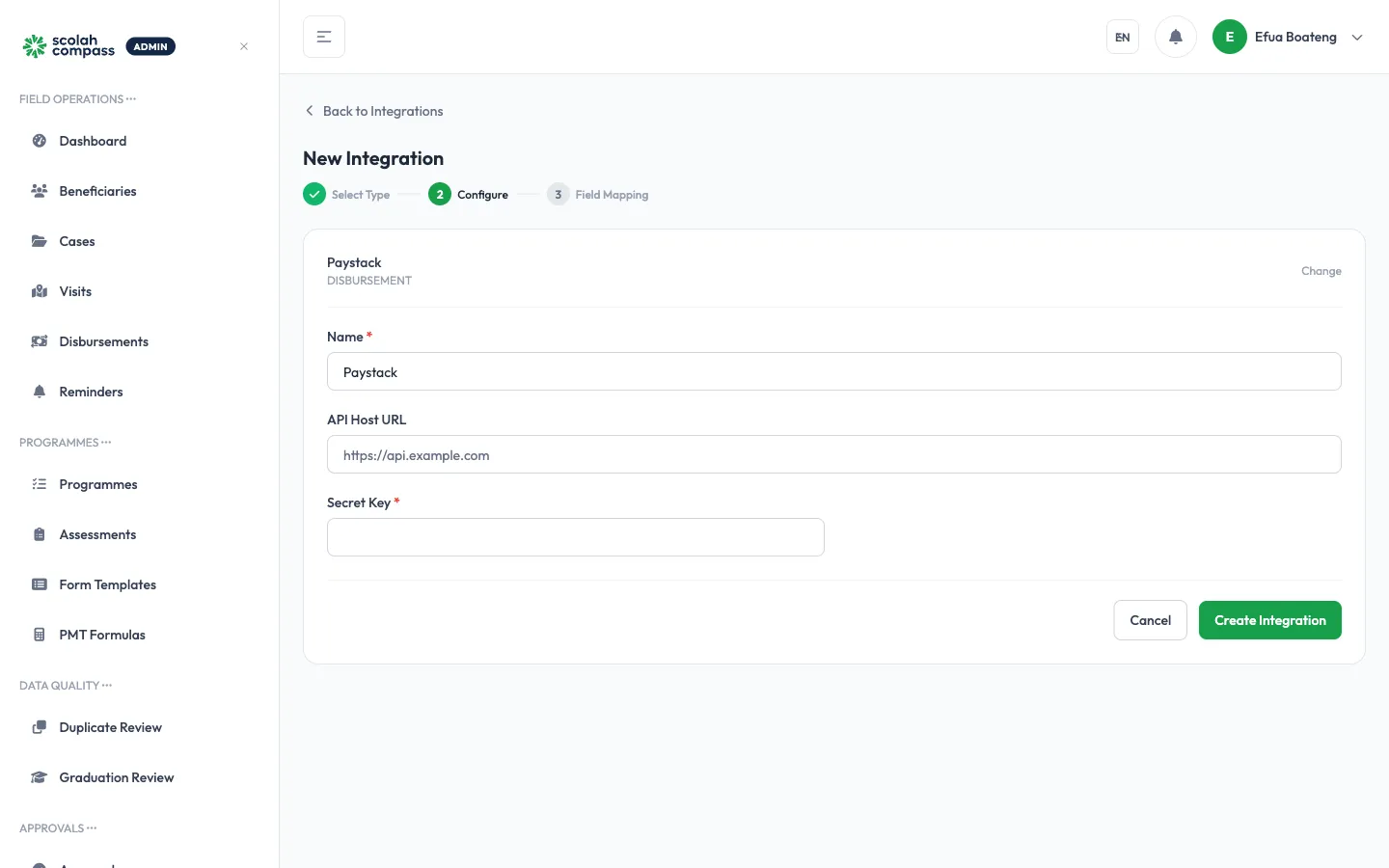Click the Form Templates icon

click(x=40, y=584)
